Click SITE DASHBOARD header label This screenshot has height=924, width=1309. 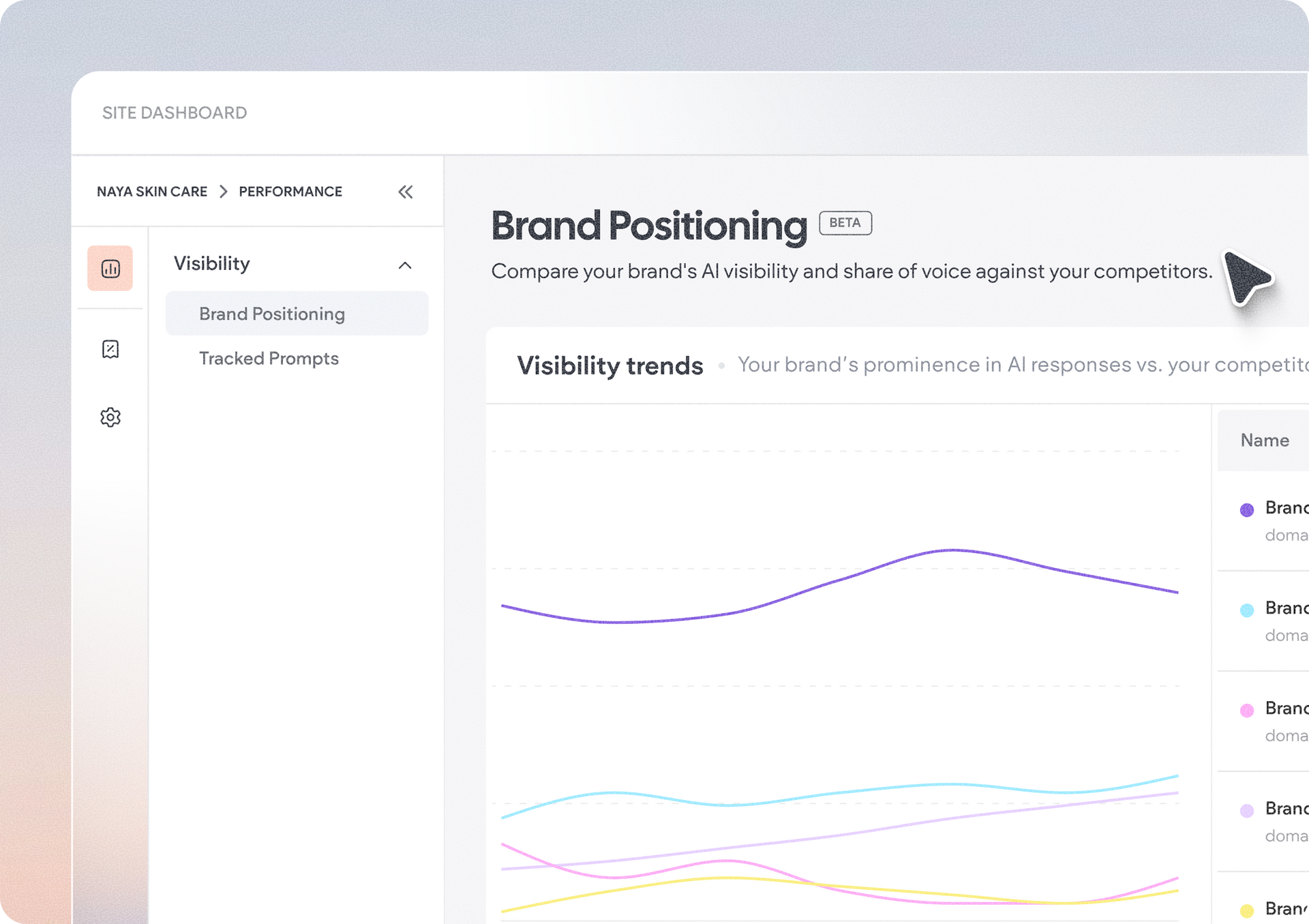[175, 113]
